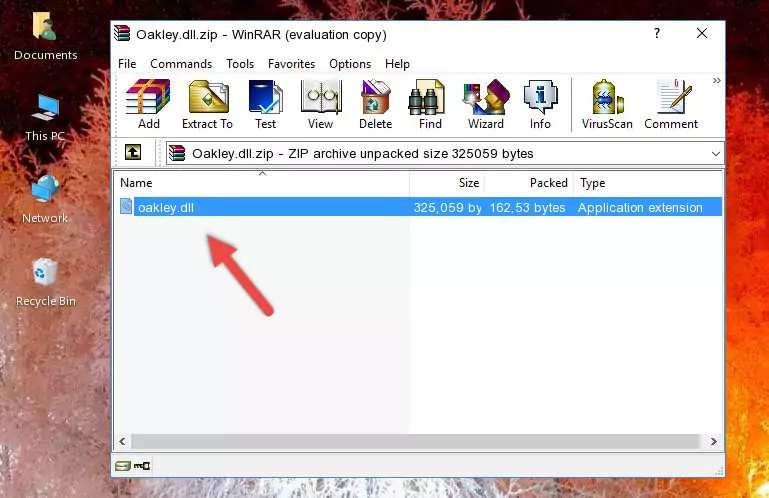This screenshot has width=769, height=498.
Task: Open the View file tool
Action: (321, 105)
